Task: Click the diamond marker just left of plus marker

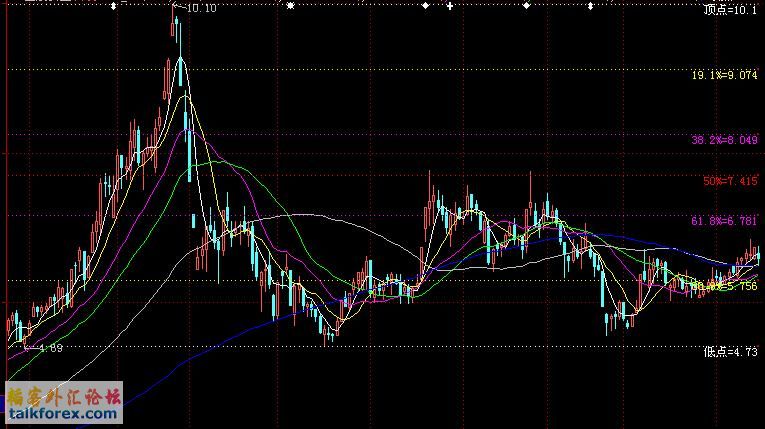Action: (425, 6)
